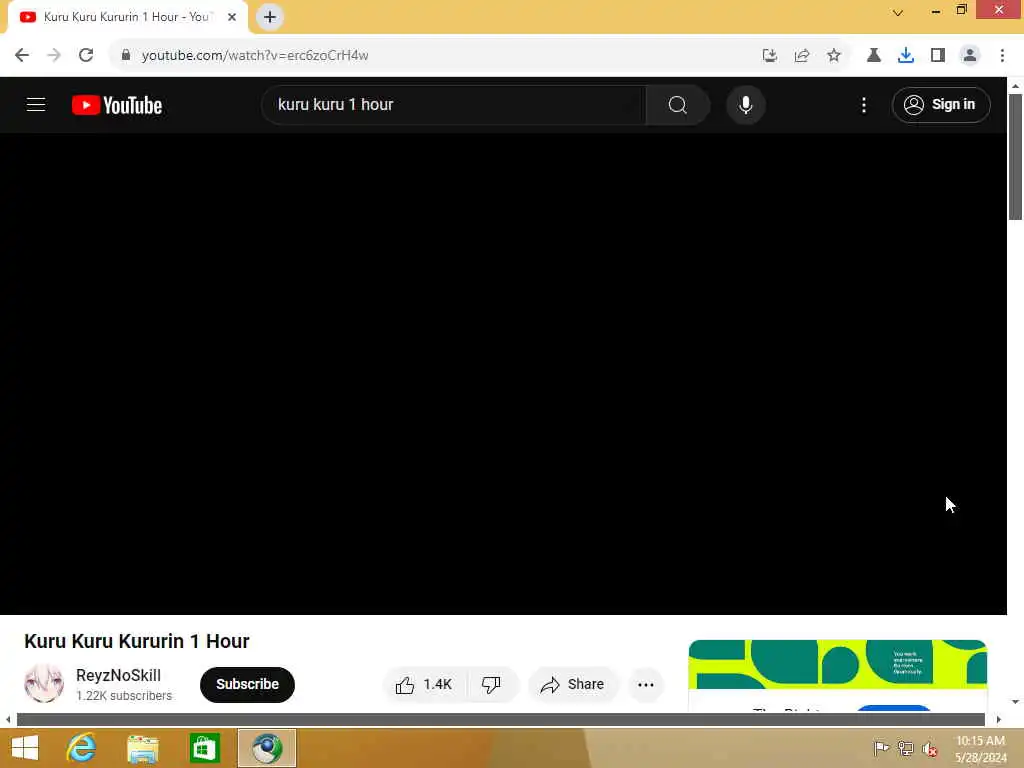Click the horizontal scroll right arrow
The width and height of the screenshot is (1024, 768).
point(999,720)
